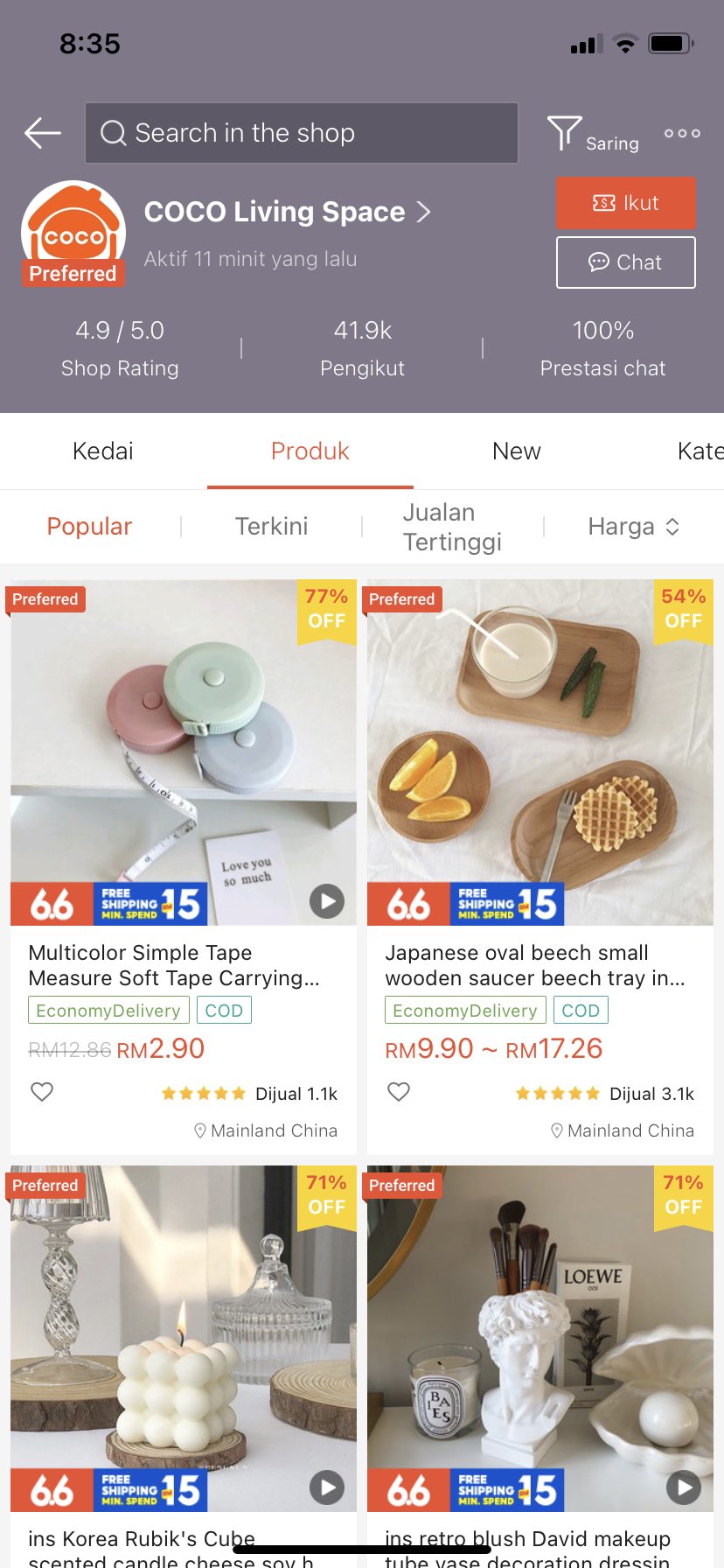The width and height of the screenshot is (724, 1568).
Task: Click the back arrow to leave shop
Action: pyautogui.click(x=41, y=133)
